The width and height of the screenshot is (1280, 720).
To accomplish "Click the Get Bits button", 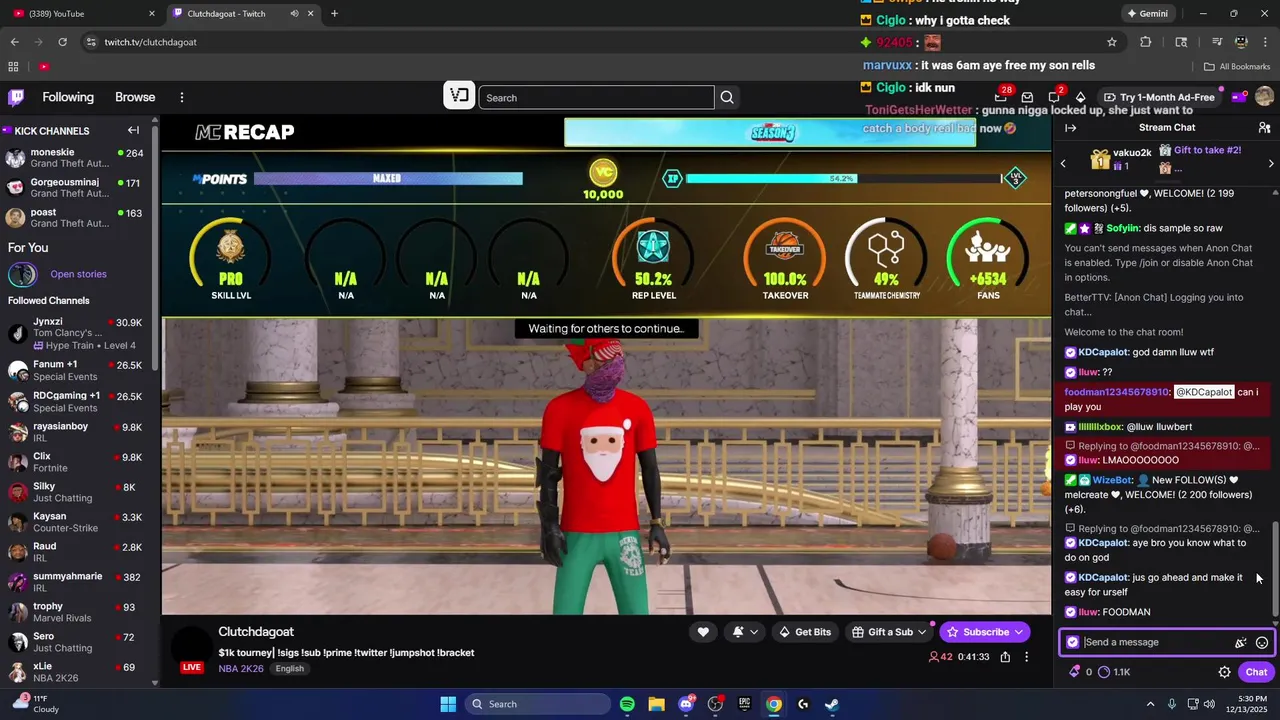I will point(805,632).
